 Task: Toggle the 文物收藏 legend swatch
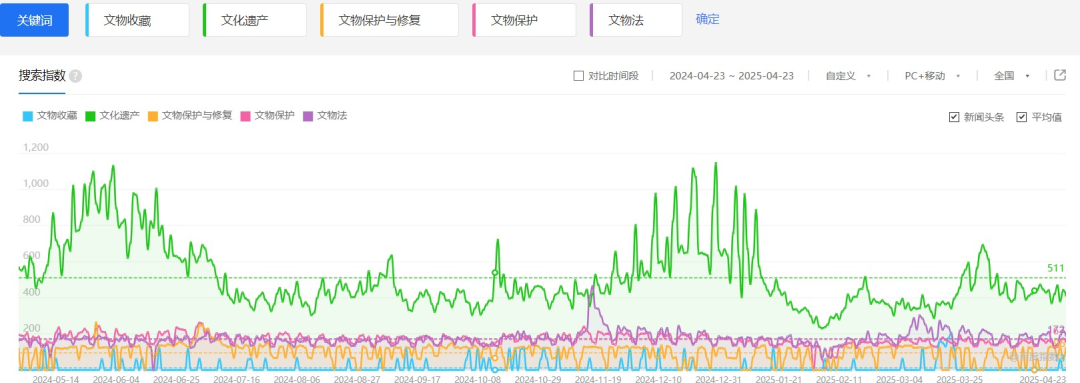point(28,116)
